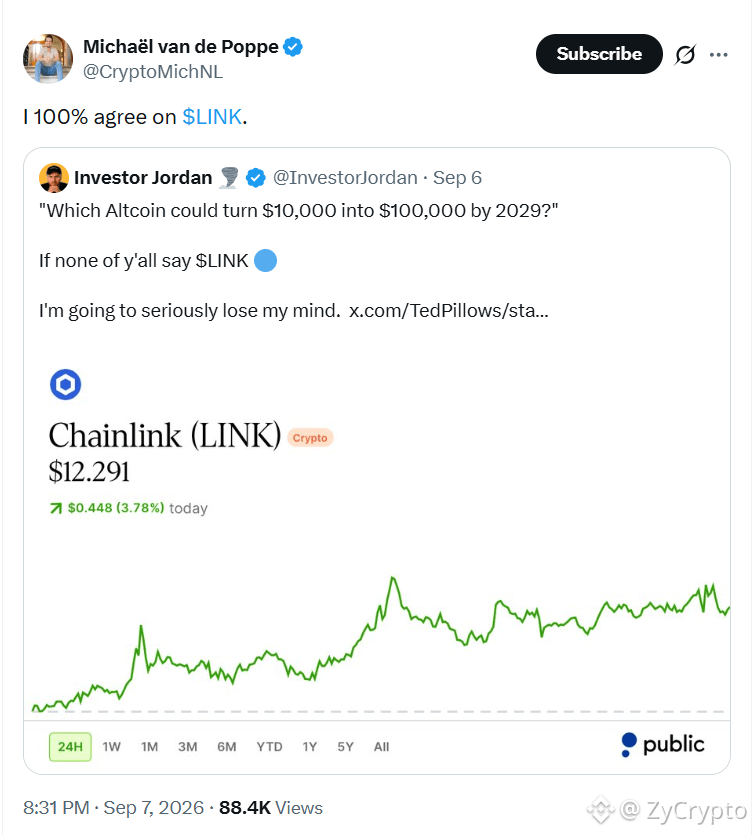The image size is (755, 835).
Task: Show the 5Y price history
Action: (346, 747)
